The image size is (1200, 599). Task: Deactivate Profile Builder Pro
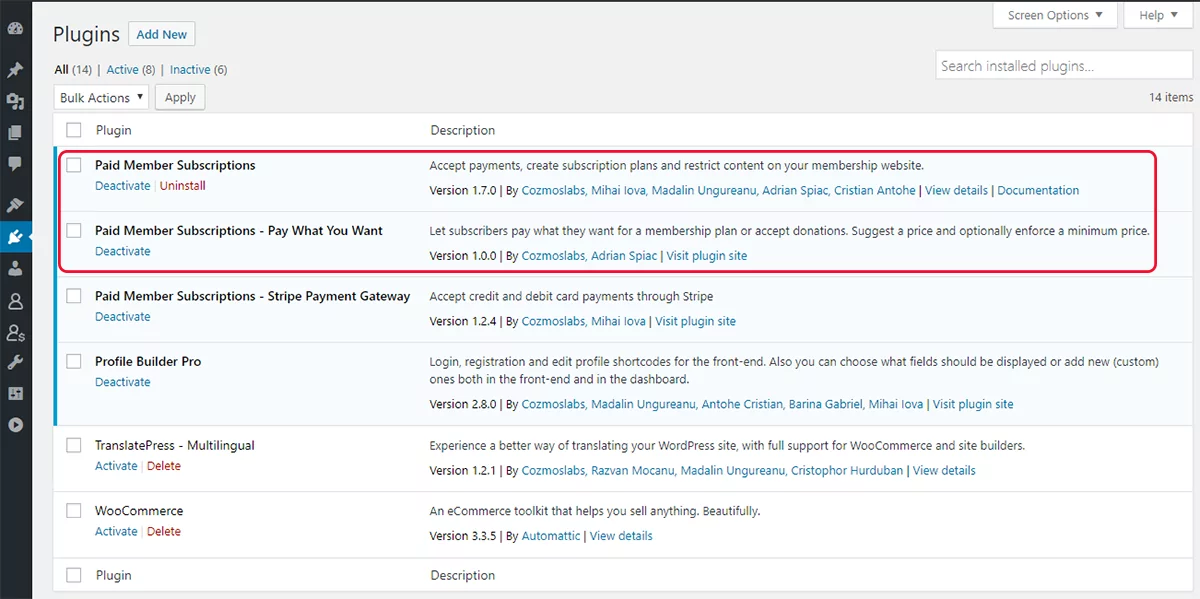123,382
